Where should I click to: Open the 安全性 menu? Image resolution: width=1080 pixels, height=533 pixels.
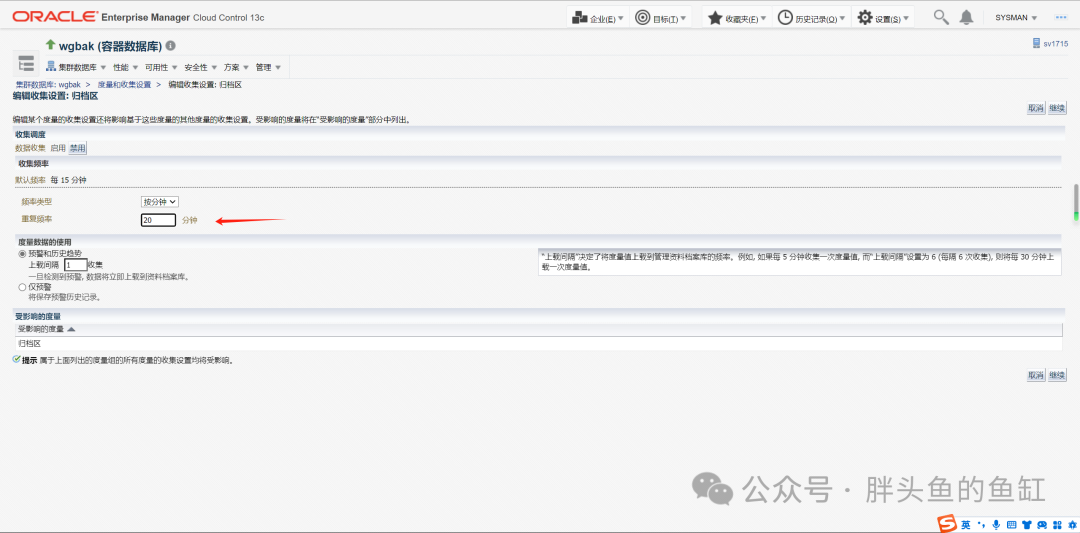200,67
